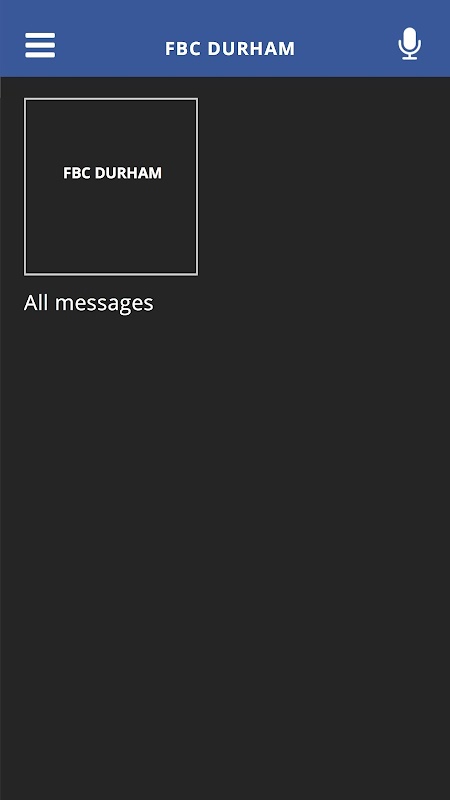Open menu with the three horizontal bars

coord(40,45)
